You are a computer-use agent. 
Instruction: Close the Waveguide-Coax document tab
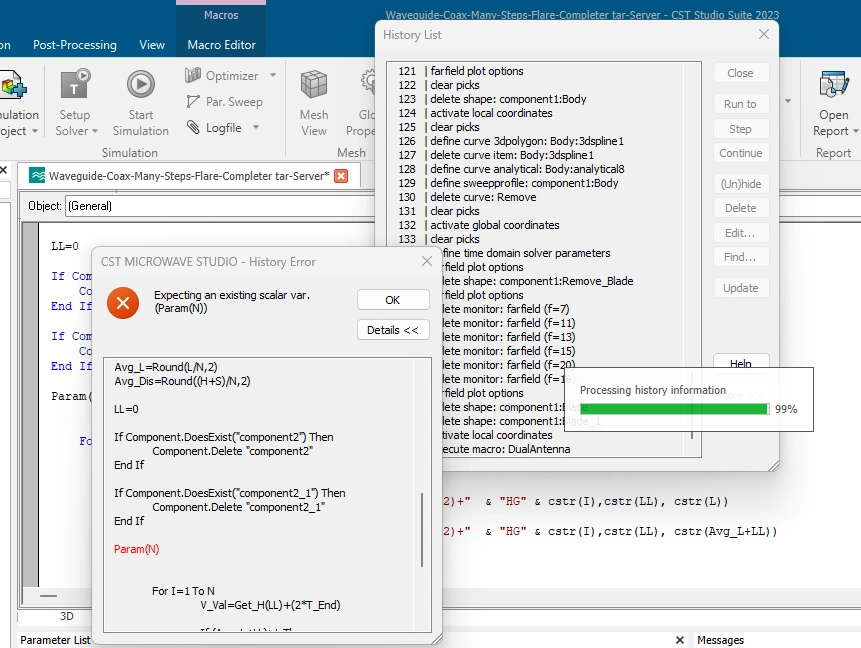(x=341, y=176)
